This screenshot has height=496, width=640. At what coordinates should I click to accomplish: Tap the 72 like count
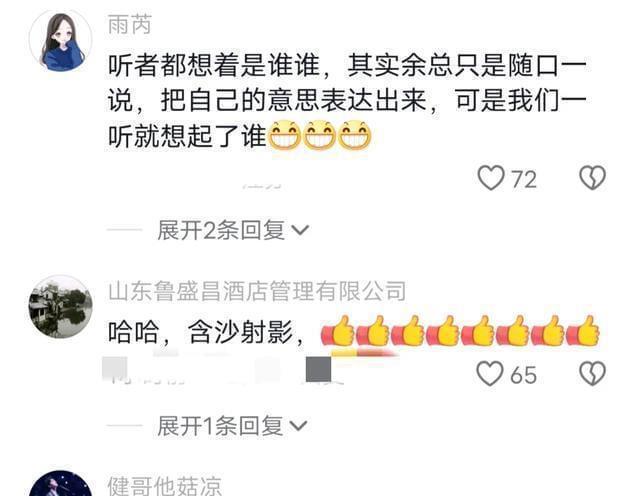pos(524,180)
